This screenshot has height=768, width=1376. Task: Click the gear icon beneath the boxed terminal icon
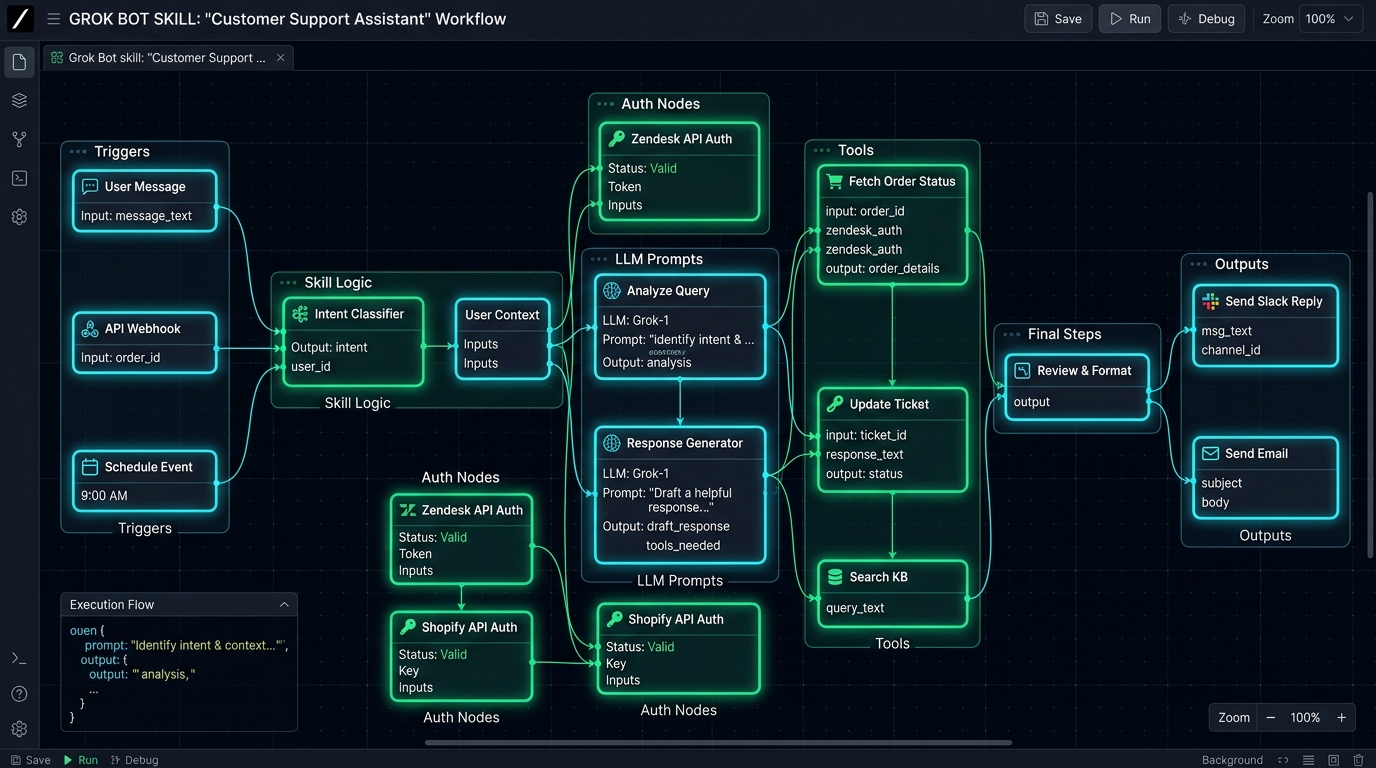tap(19, 217)
